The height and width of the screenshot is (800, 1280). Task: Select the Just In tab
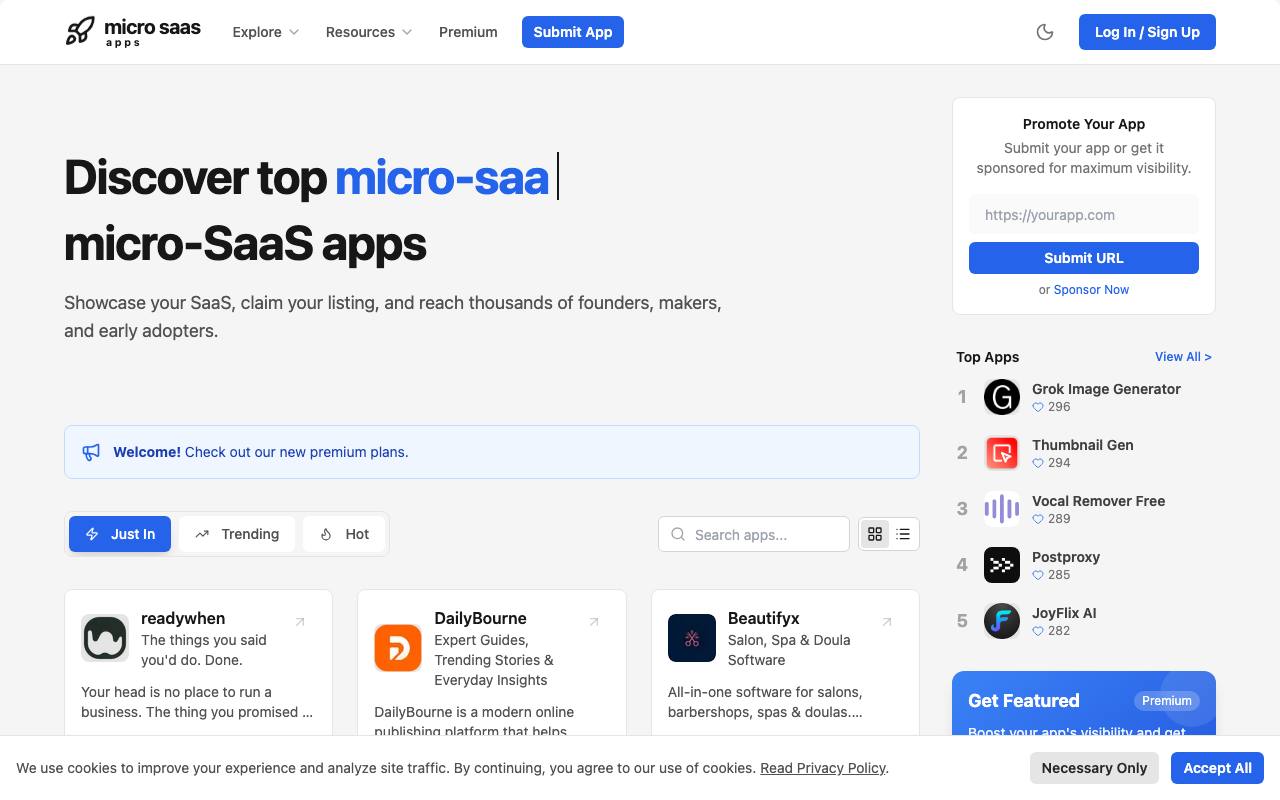click(x=120, y=534)
